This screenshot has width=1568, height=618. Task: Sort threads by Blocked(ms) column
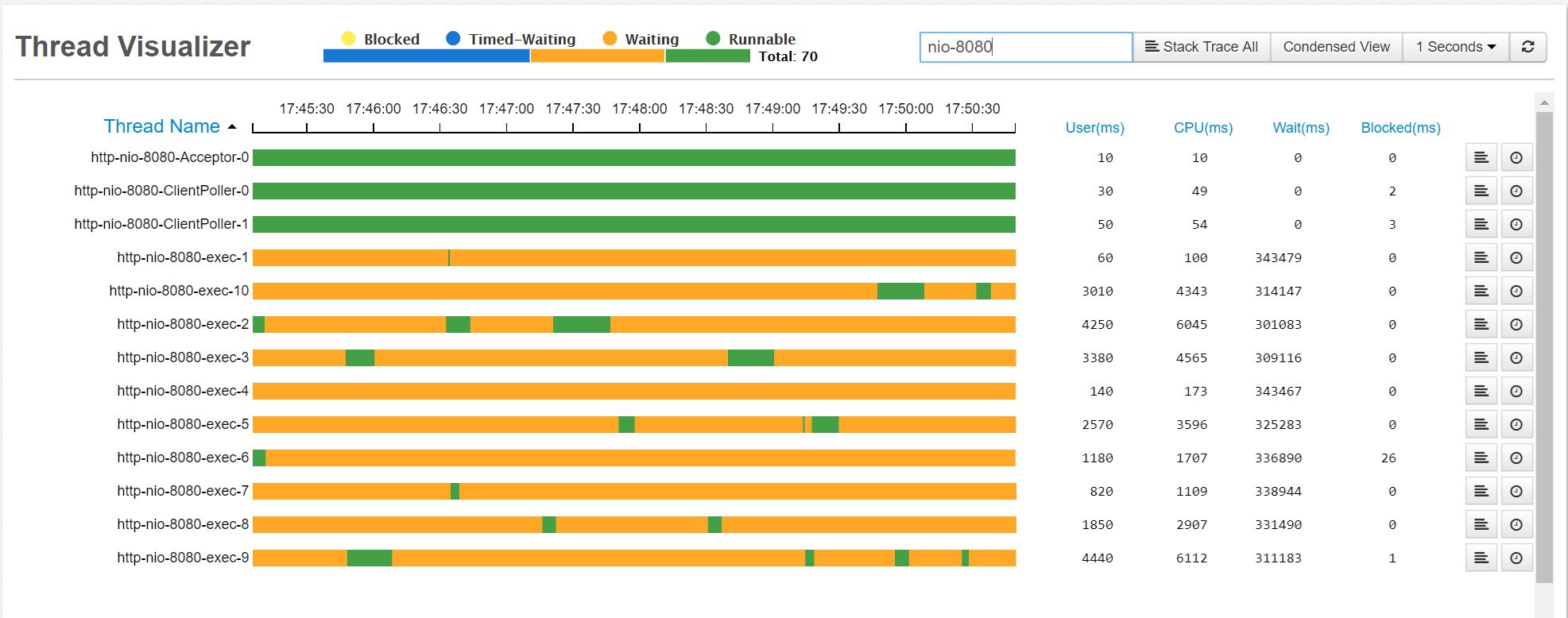(1400, 128)
